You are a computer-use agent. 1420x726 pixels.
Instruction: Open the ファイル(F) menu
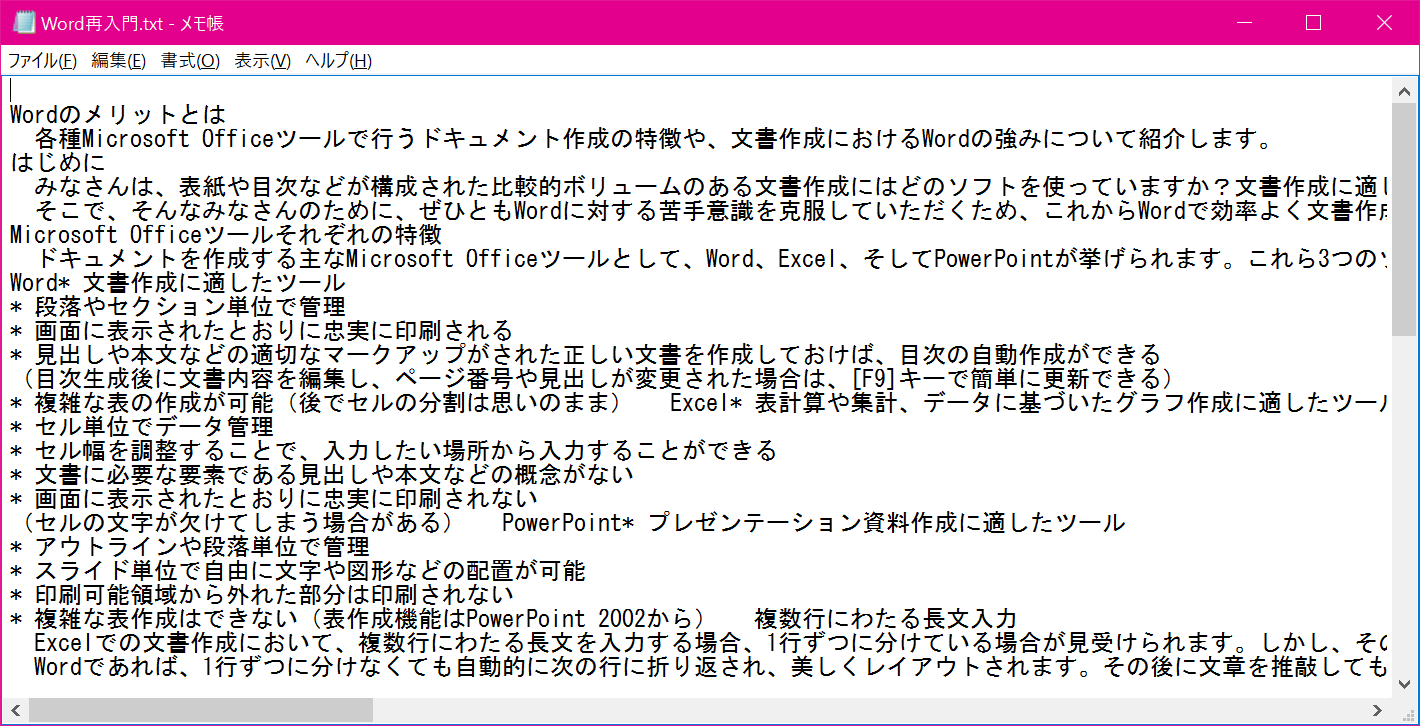(42, 61)
